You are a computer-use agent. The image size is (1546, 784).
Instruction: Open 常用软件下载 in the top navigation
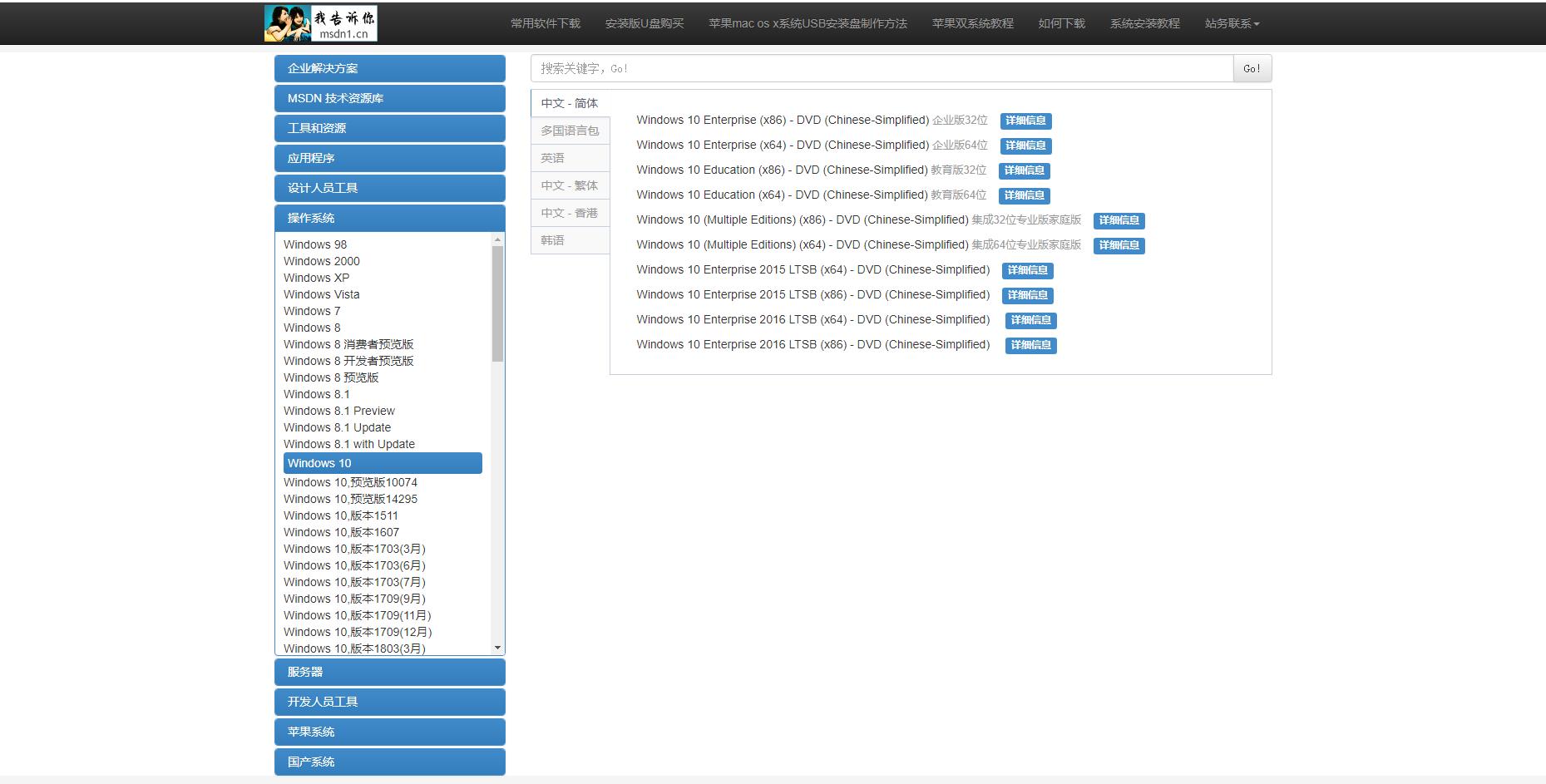point(546,23)
